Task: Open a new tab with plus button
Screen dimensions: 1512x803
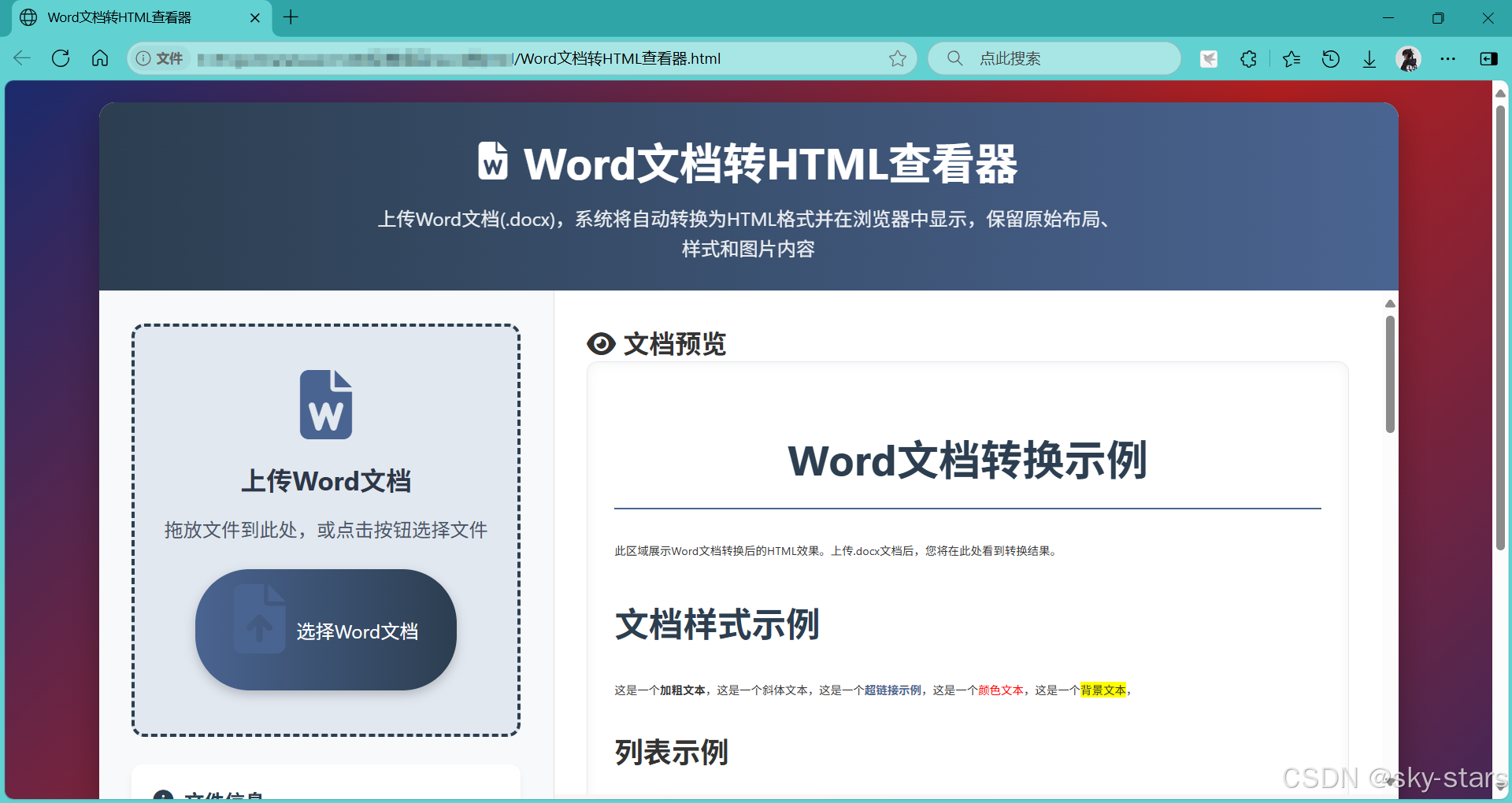Action: click(x=291, y=17)
